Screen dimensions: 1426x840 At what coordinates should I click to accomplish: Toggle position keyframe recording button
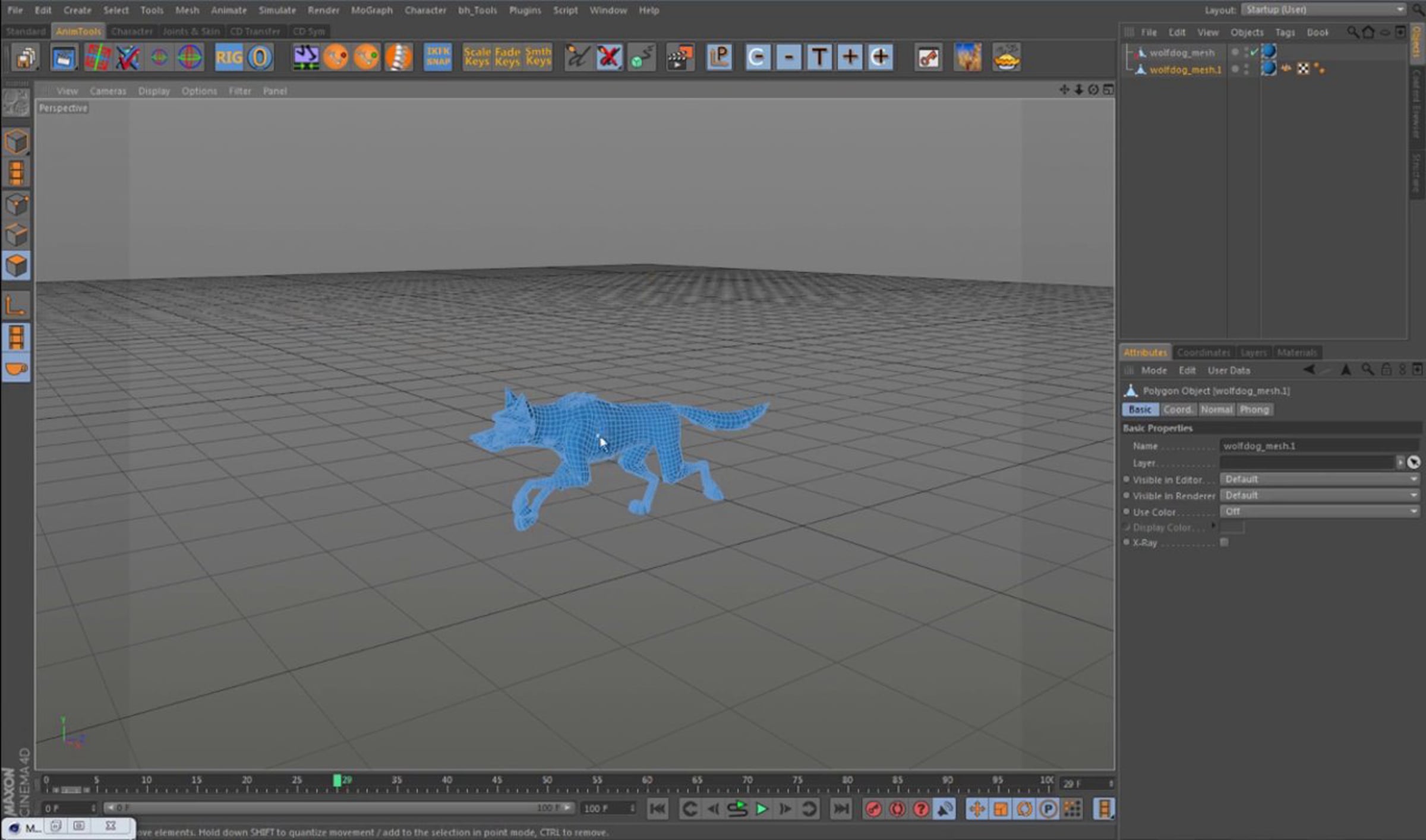tap(977, 809)
